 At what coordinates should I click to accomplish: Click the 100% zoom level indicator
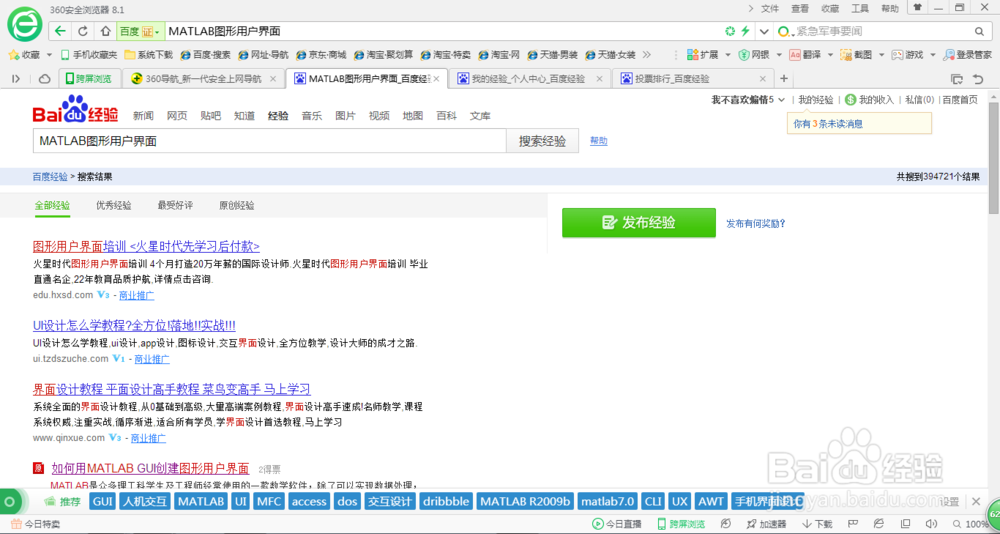pyautogui.click(x=971, y=524)
